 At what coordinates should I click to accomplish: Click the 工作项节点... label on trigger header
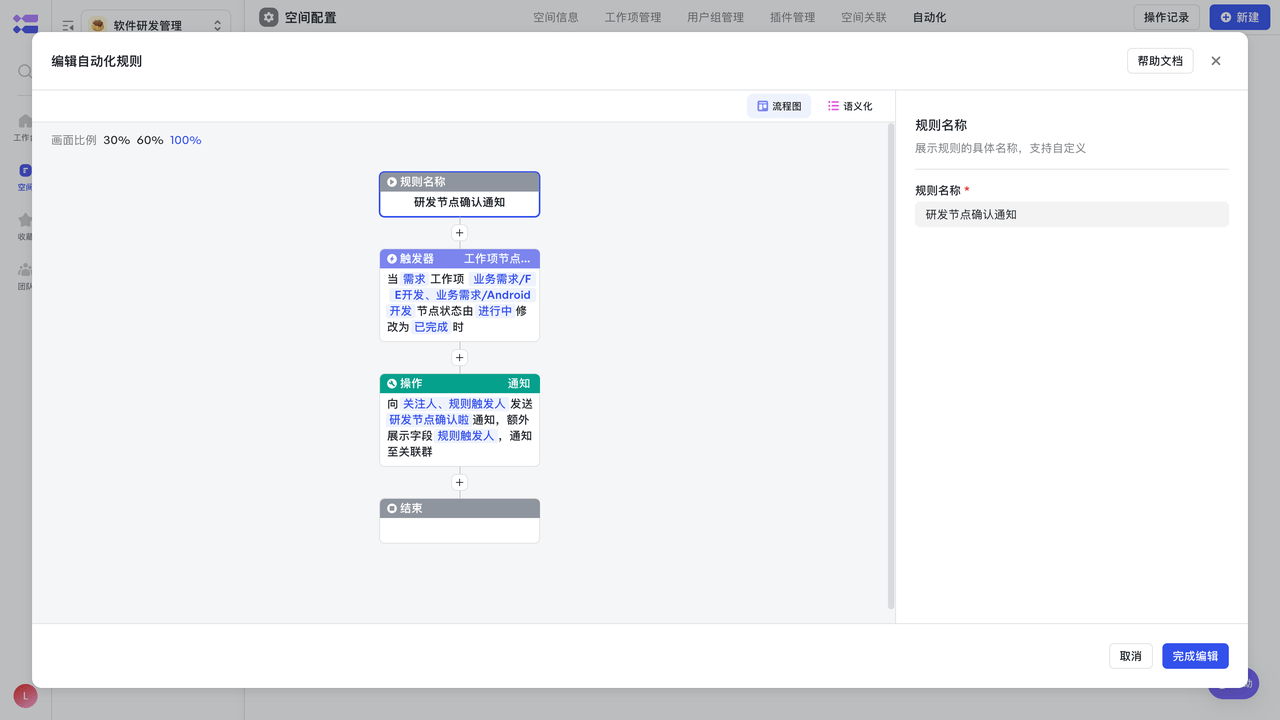497,259
